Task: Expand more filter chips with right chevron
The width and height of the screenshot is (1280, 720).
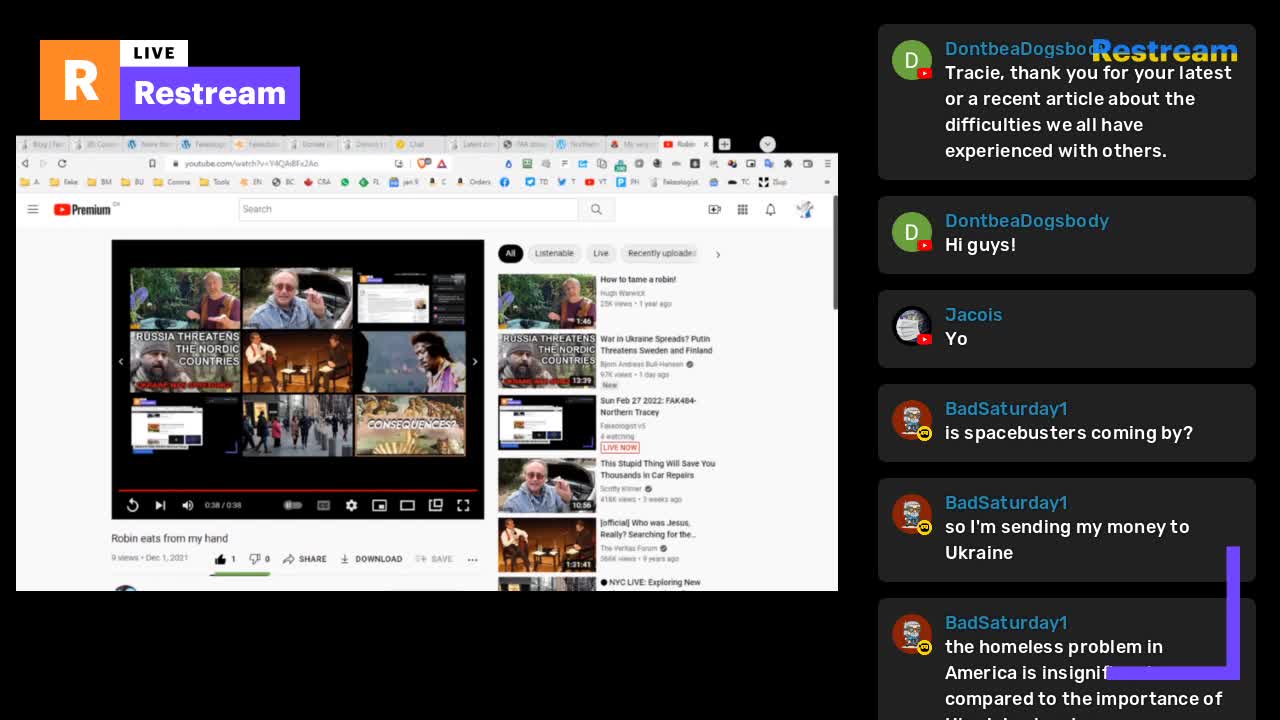Action: 717,254
